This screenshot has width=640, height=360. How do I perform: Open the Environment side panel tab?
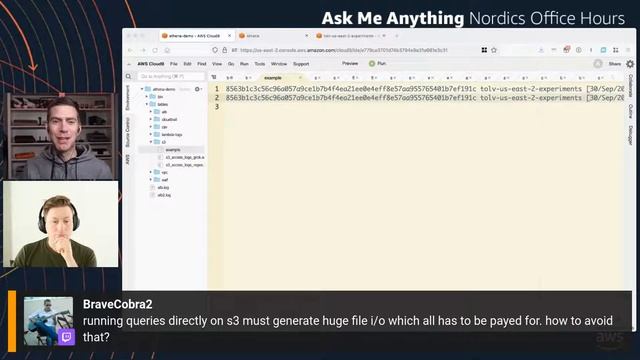(x=128, y=98)
